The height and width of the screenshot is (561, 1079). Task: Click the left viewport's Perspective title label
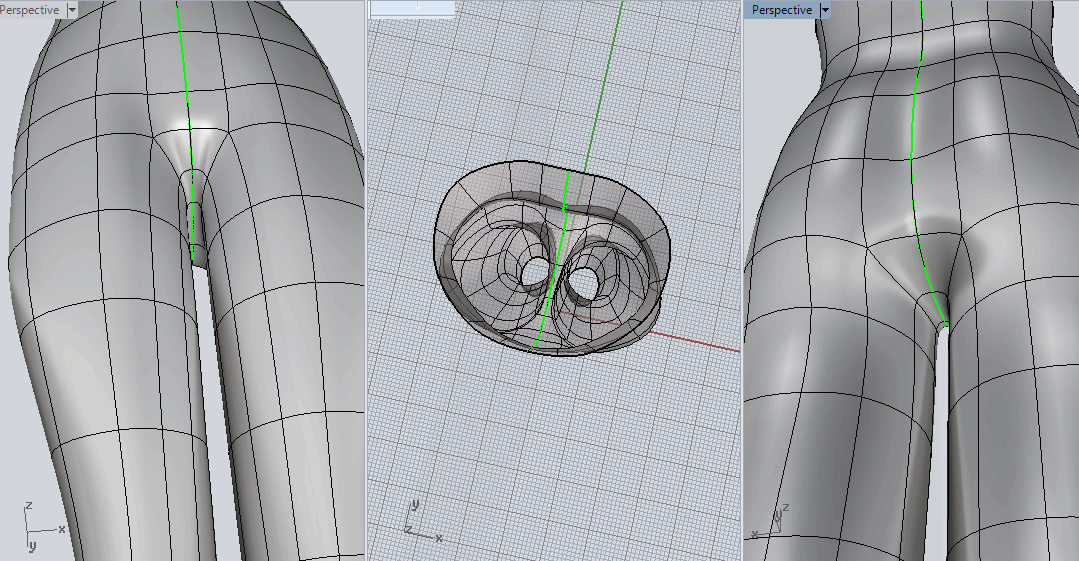[x=29, y=9]
